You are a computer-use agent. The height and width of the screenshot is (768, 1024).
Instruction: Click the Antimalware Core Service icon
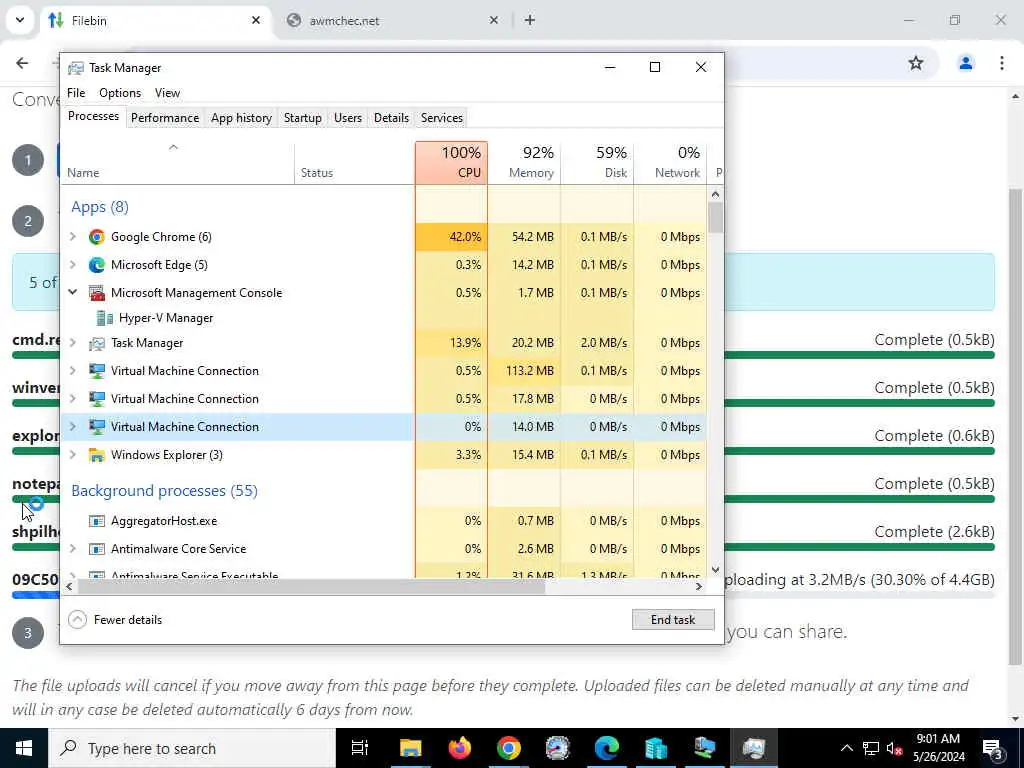click(97, 549)
